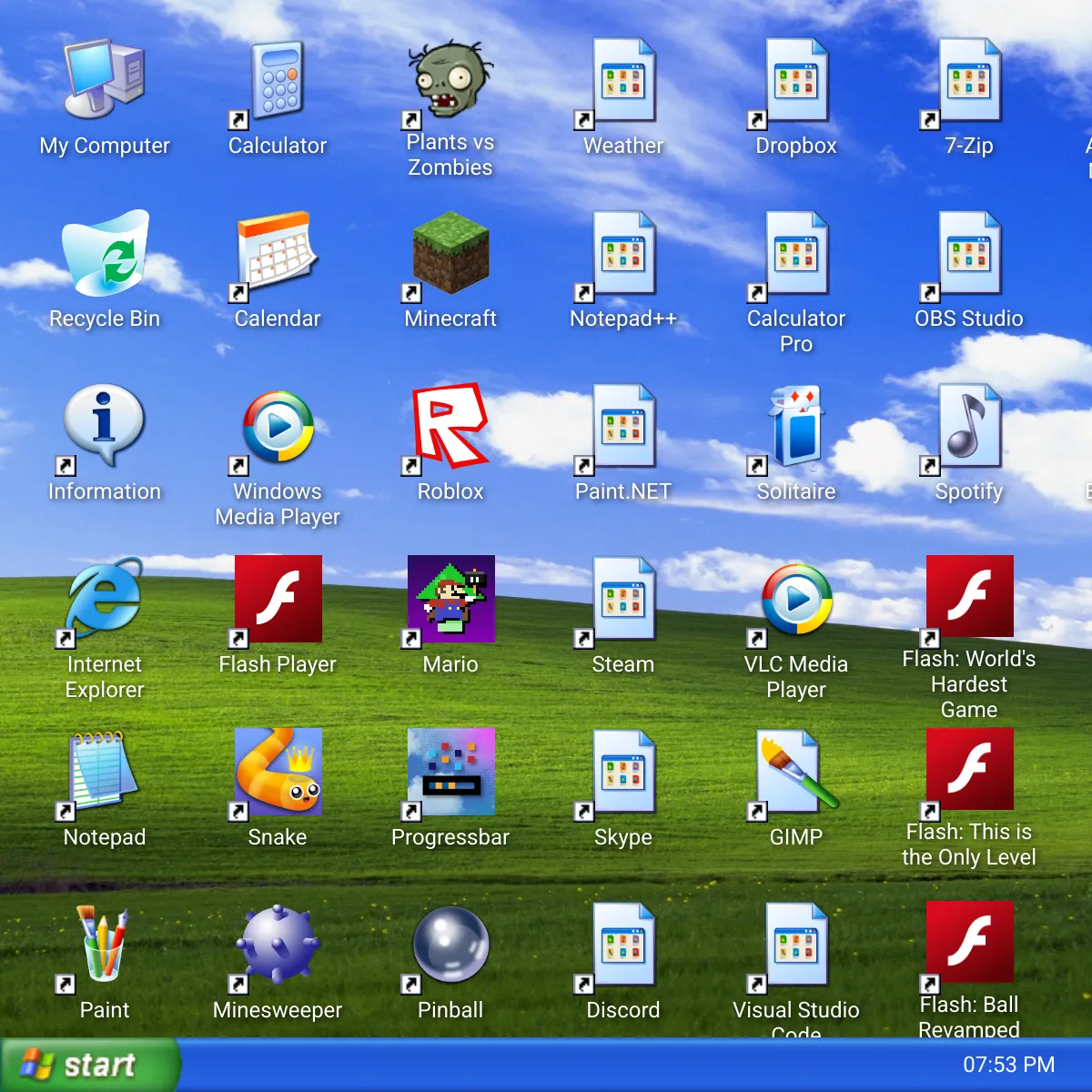The image size is (1092, 1092).
Task: Launch VLC Media Player
Action: coord(796,599)
